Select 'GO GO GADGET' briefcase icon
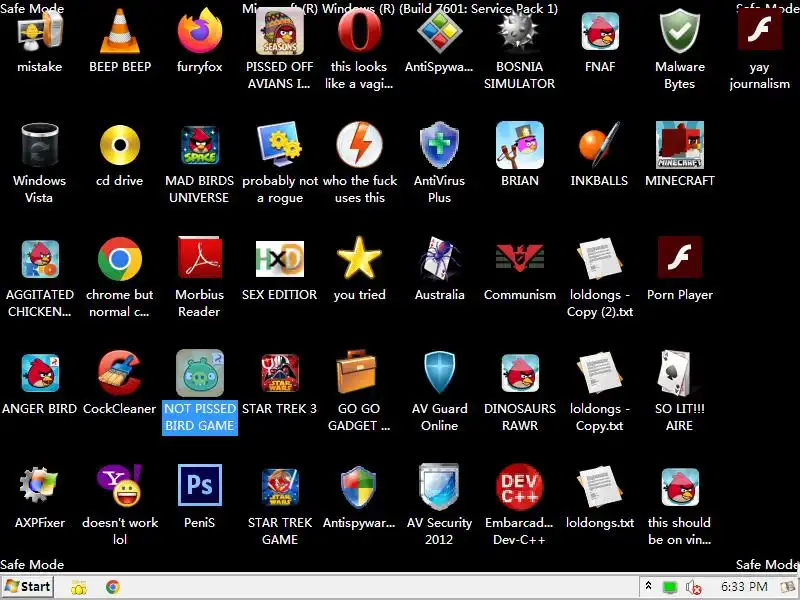The image size is (800, 600). (357, 372)
